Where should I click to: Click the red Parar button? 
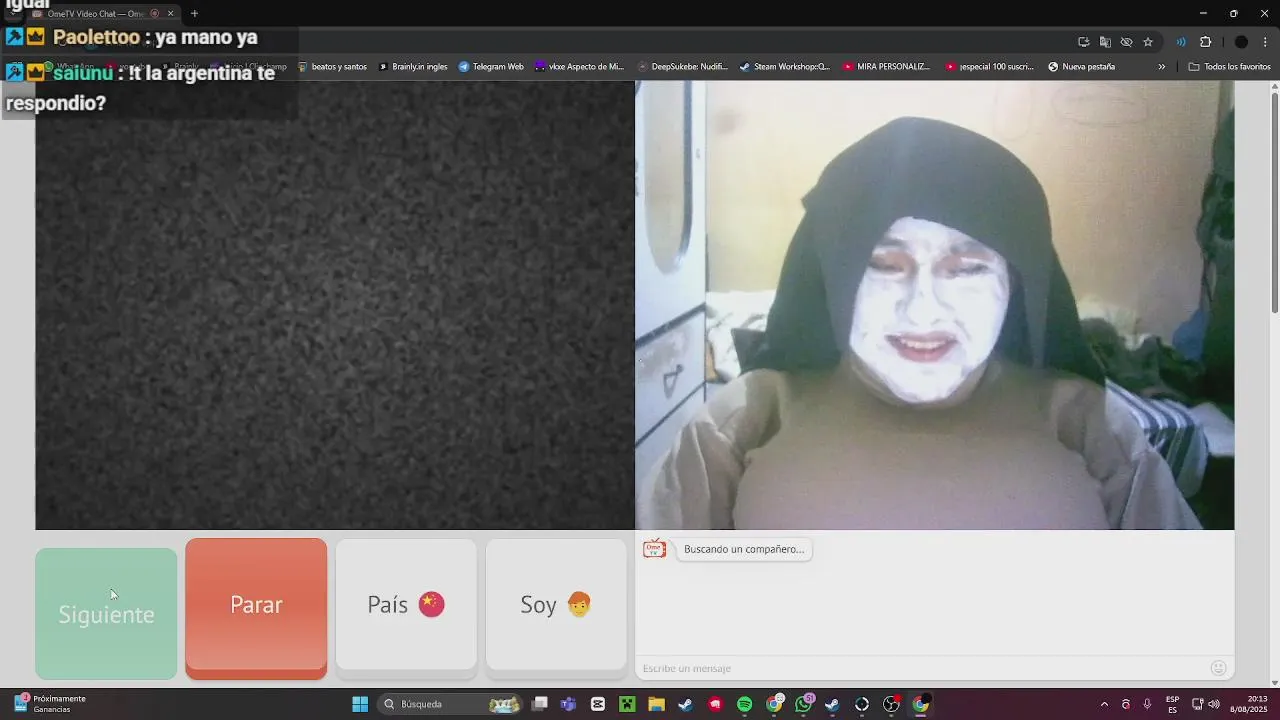coord(256,608)
